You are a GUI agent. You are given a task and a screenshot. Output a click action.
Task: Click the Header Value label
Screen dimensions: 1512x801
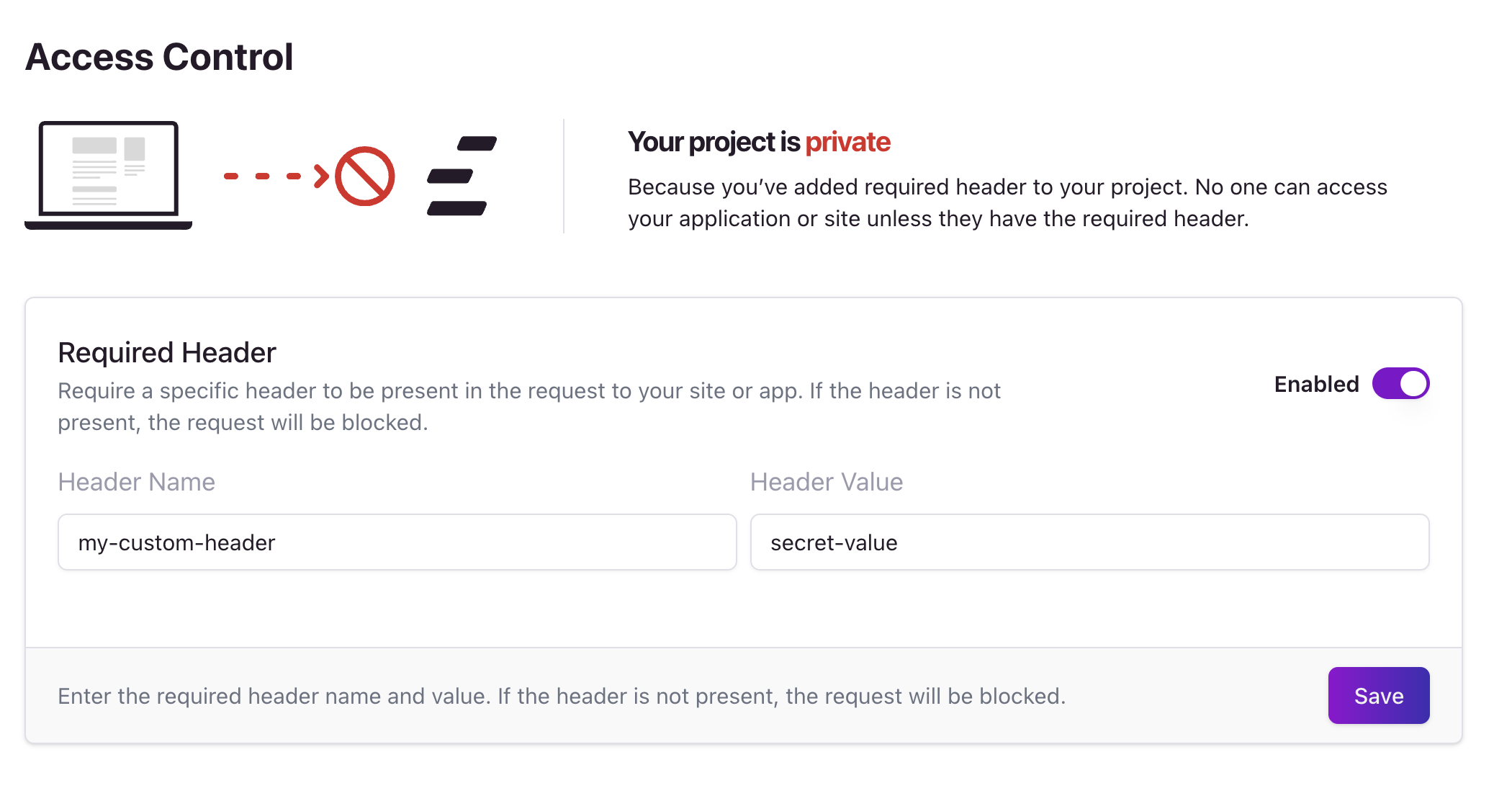(x=827, y=482)
